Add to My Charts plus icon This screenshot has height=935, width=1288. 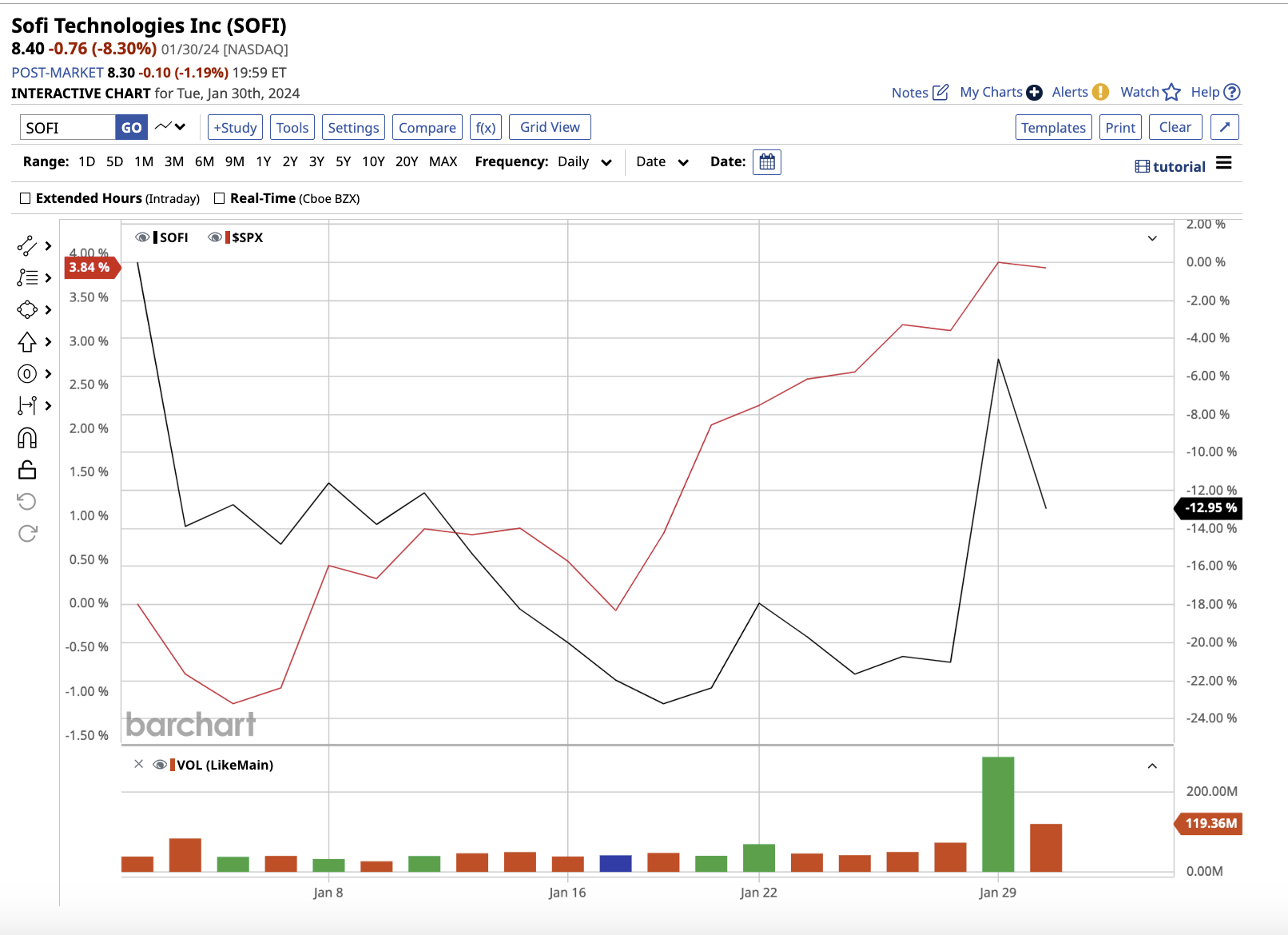coord(1034,92)
